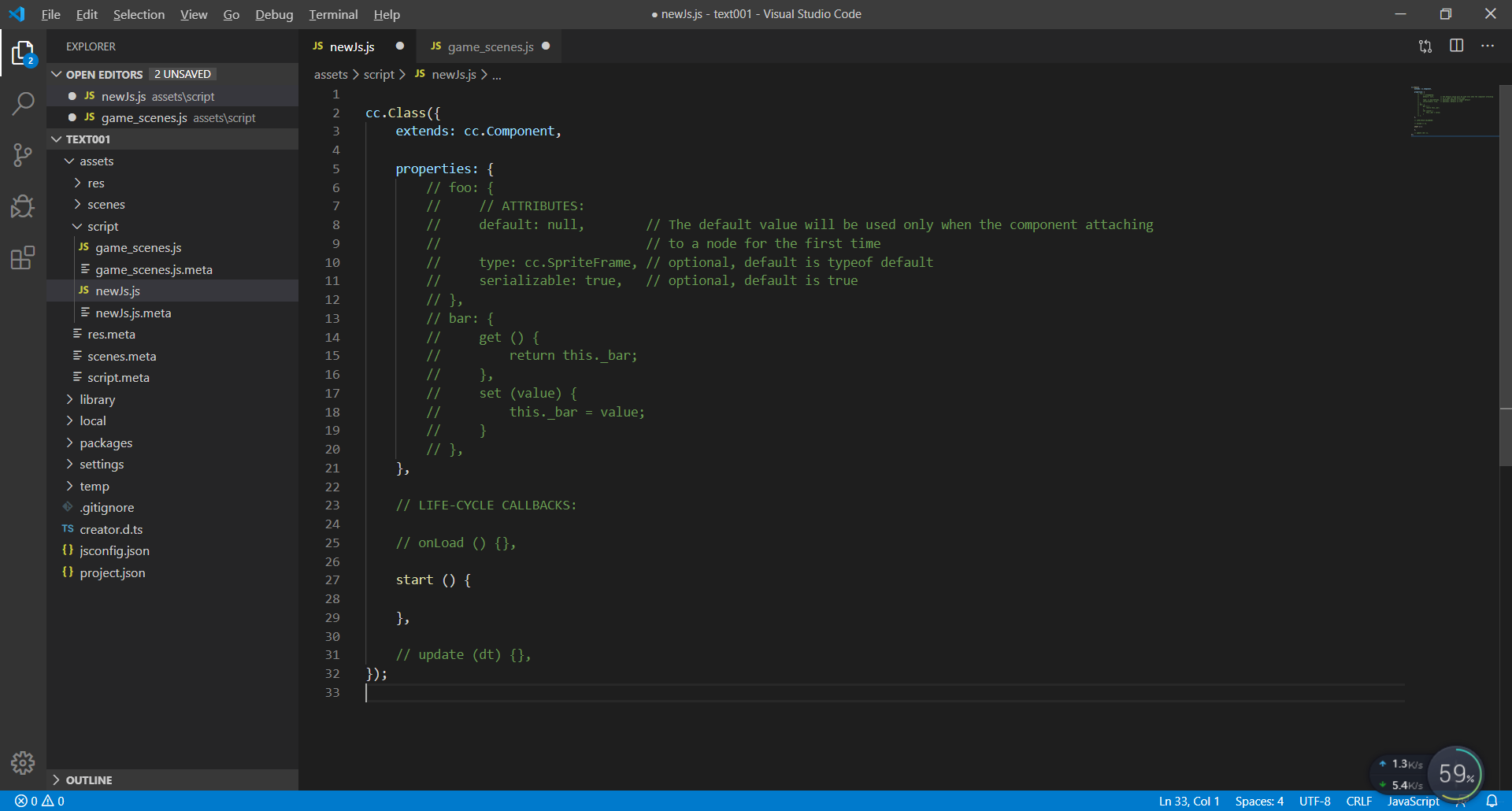Click the unsaved dot on game_scenes.js tab
This screenshot has height=811, width=1512.
tap(546, 46)
